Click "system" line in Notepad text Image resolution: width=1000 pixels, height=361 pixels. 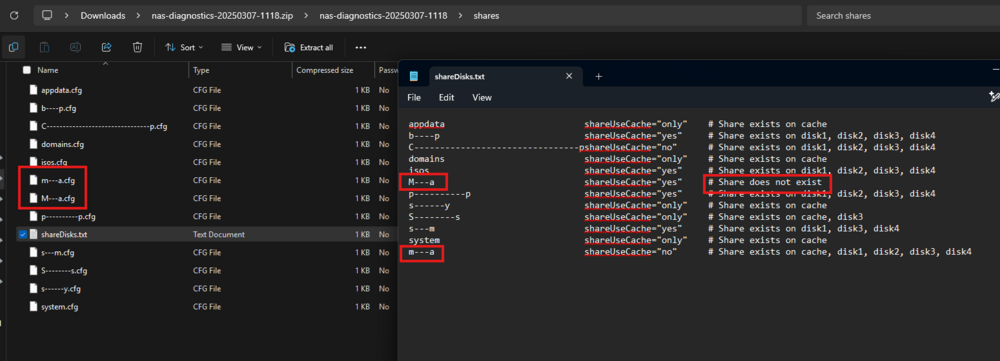[x=424, y=240]
